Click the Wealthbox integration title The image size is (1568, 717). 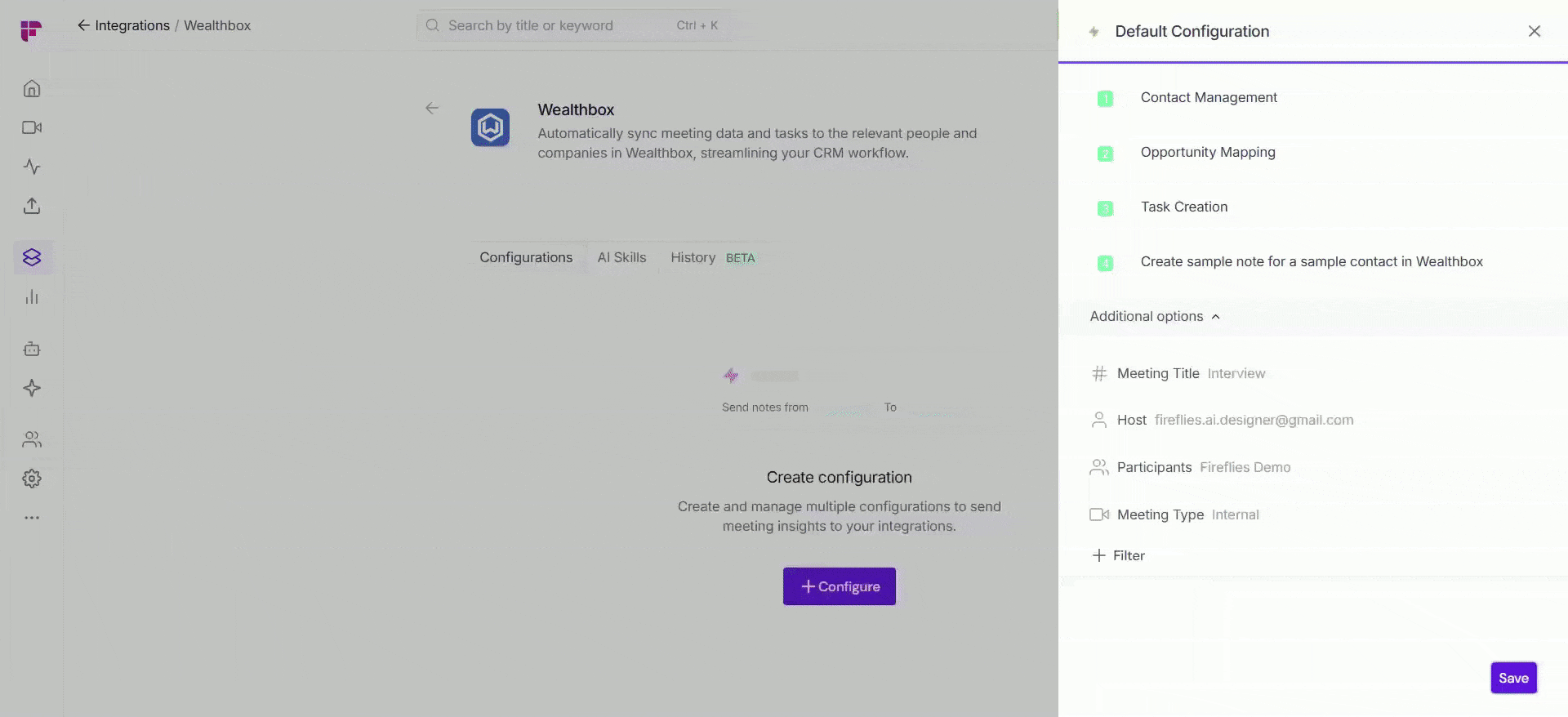coord(576,109)
